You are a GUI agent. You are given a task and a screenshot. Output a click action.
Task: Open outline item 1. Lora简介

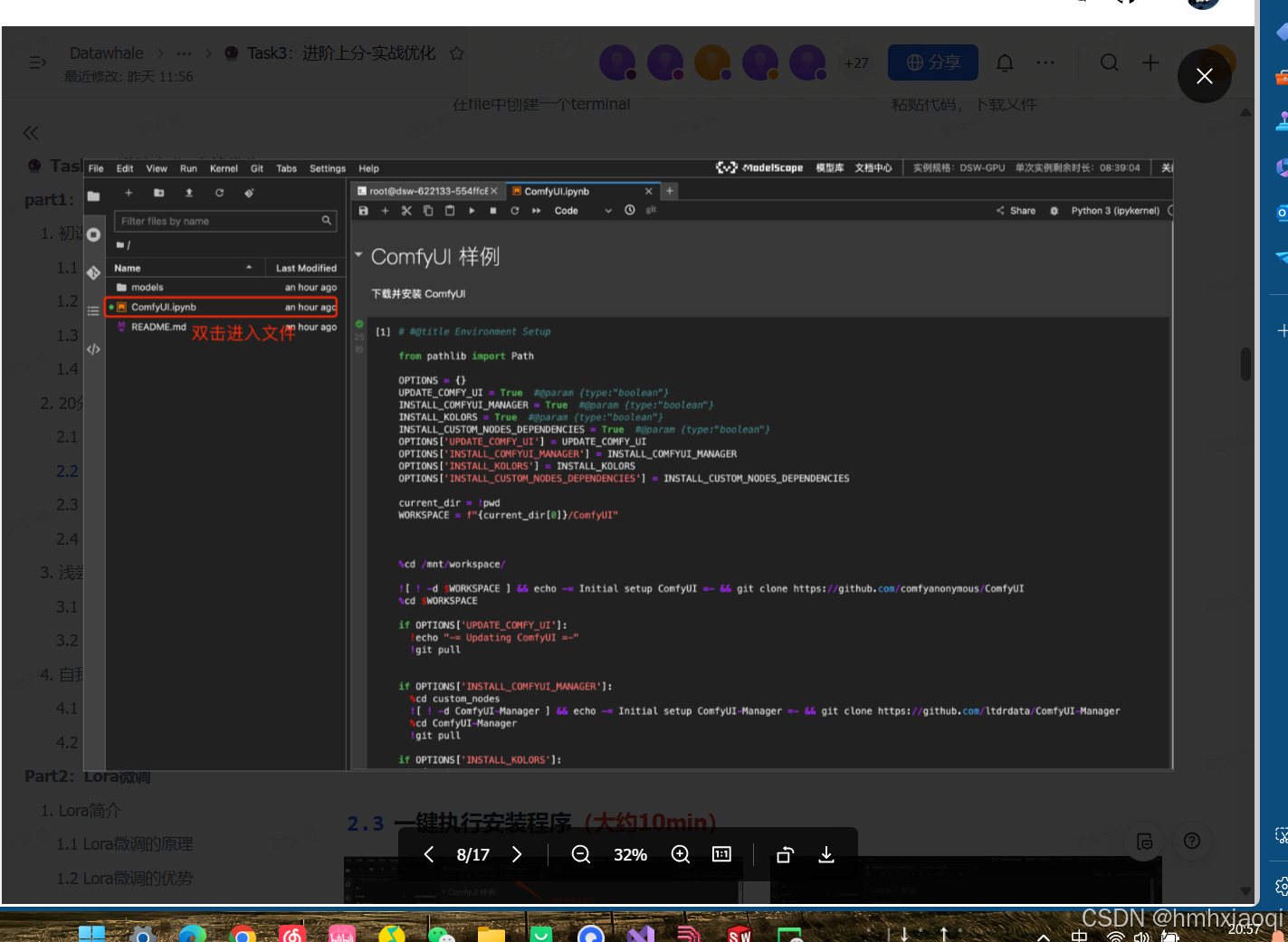pyautogui.click(x=81, y=810)
